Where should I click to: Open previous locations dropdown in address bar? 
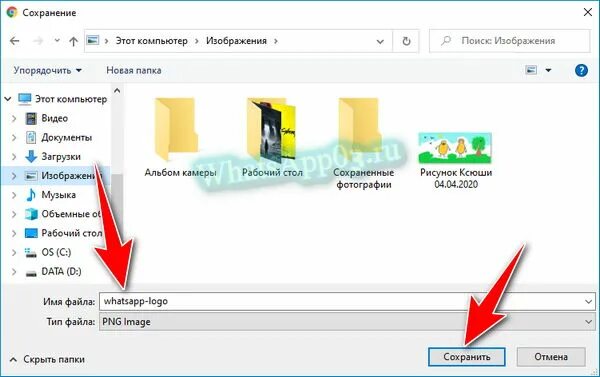tap(380, 41)
